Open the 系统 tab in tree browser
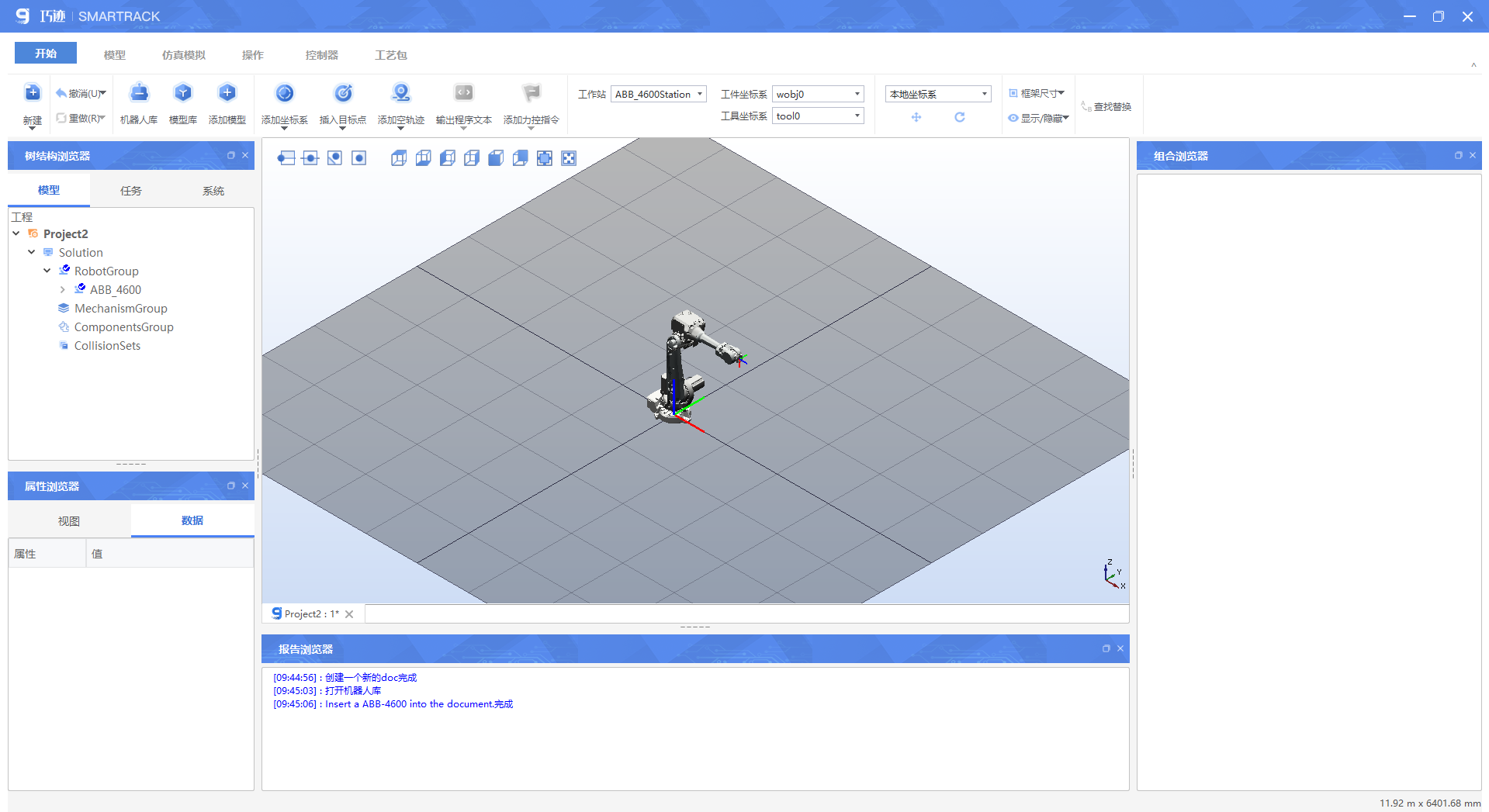The width and height of the screenshot is (1489, 812). [213, 191]
